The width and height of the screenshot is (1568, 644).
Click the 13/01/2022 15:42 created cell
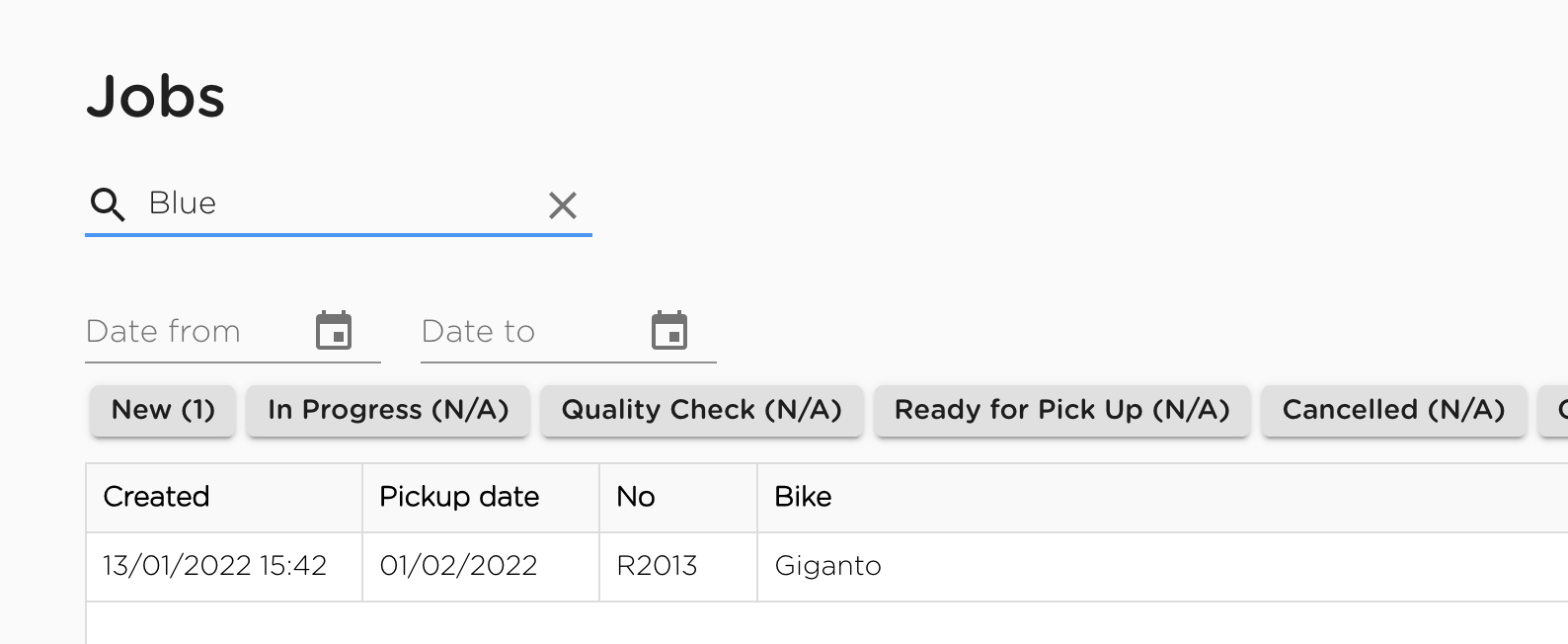pyautogui.click(x=214, y=566)
